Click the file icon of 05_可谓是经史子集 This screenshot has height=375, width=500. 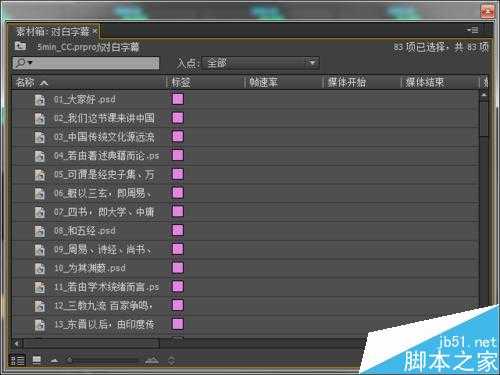click(40, 174)
